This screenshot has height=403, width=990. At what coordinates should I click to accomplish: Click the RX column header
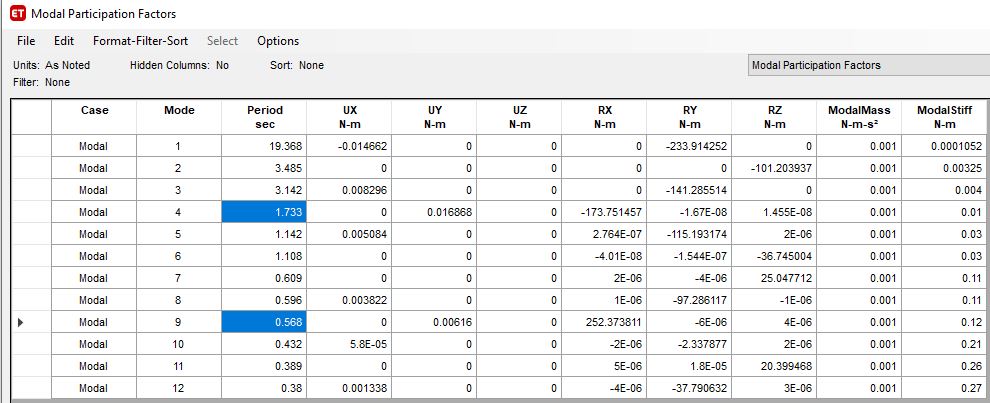[604, 117]
